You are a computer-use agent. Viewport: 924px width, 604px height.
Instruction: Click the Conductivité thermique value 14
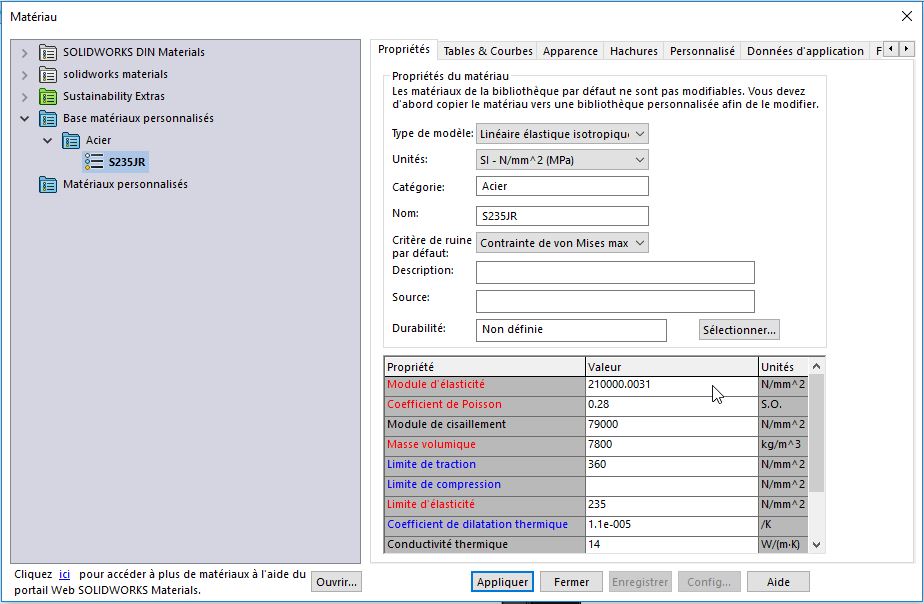672,545
